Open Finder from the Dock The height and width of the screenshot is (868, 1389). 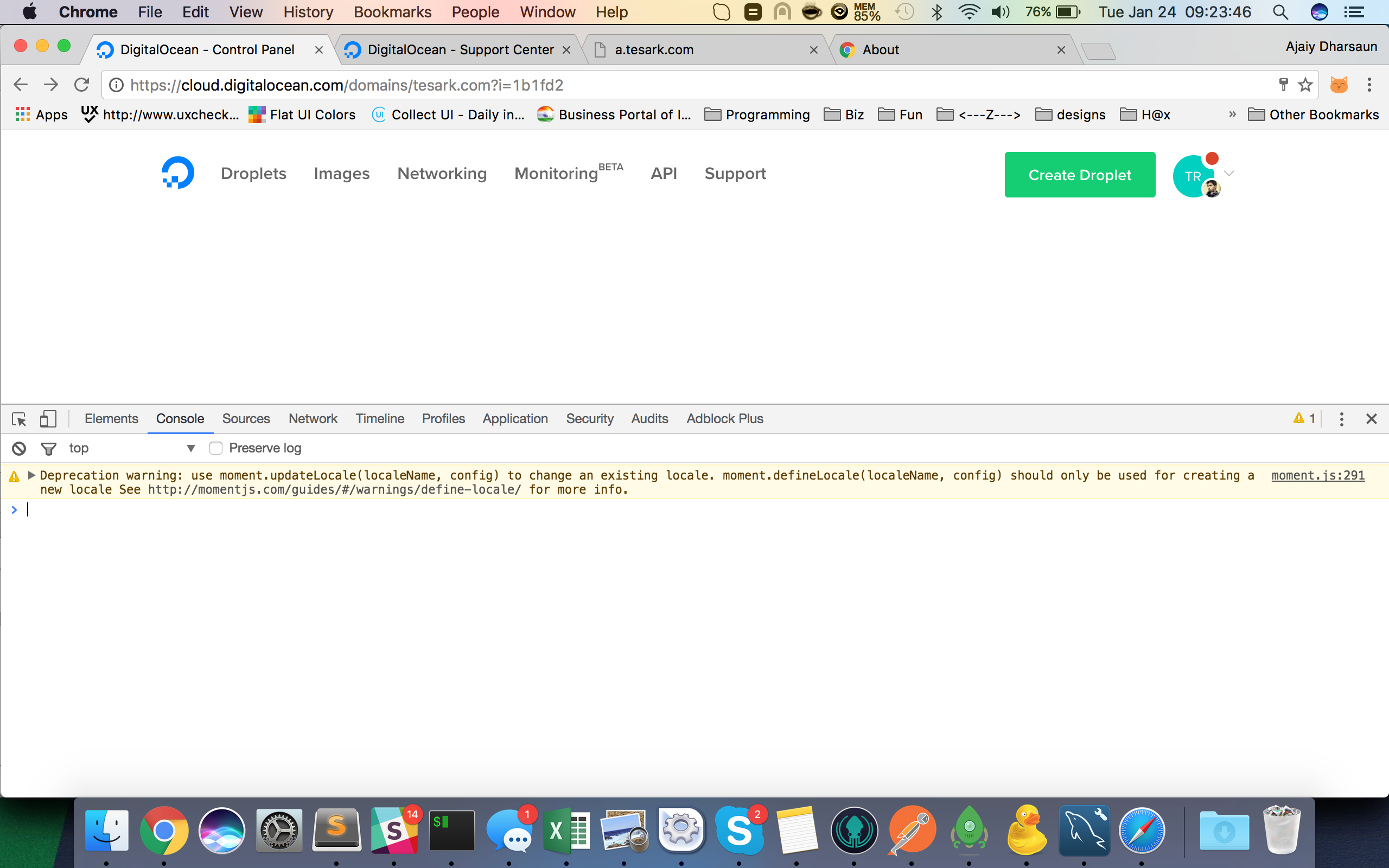pyautogui.click(x=107, y=830)
